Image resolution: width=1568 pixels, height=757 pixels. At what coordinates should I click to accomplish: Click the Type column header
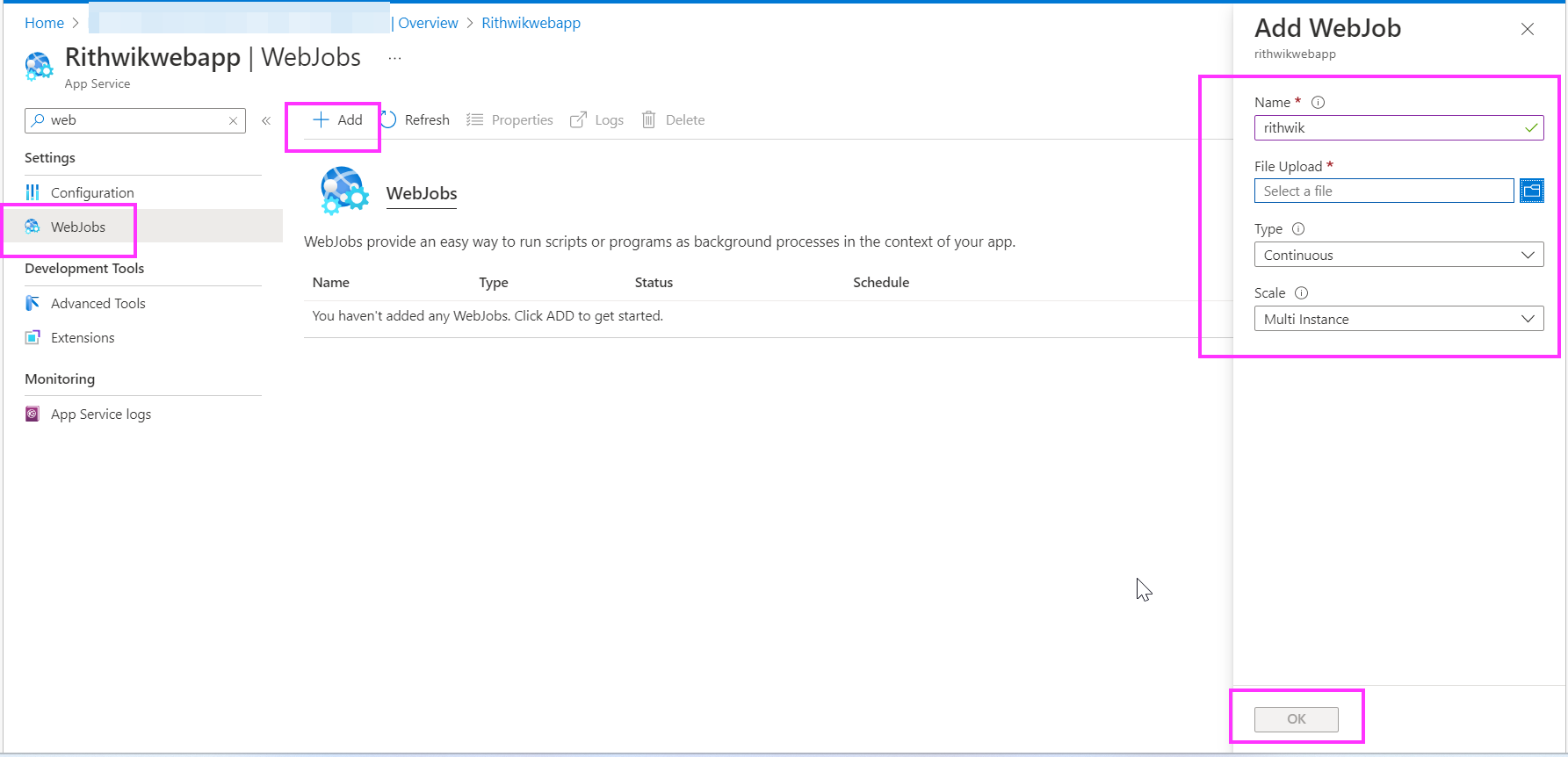click(x=494, y=283)
